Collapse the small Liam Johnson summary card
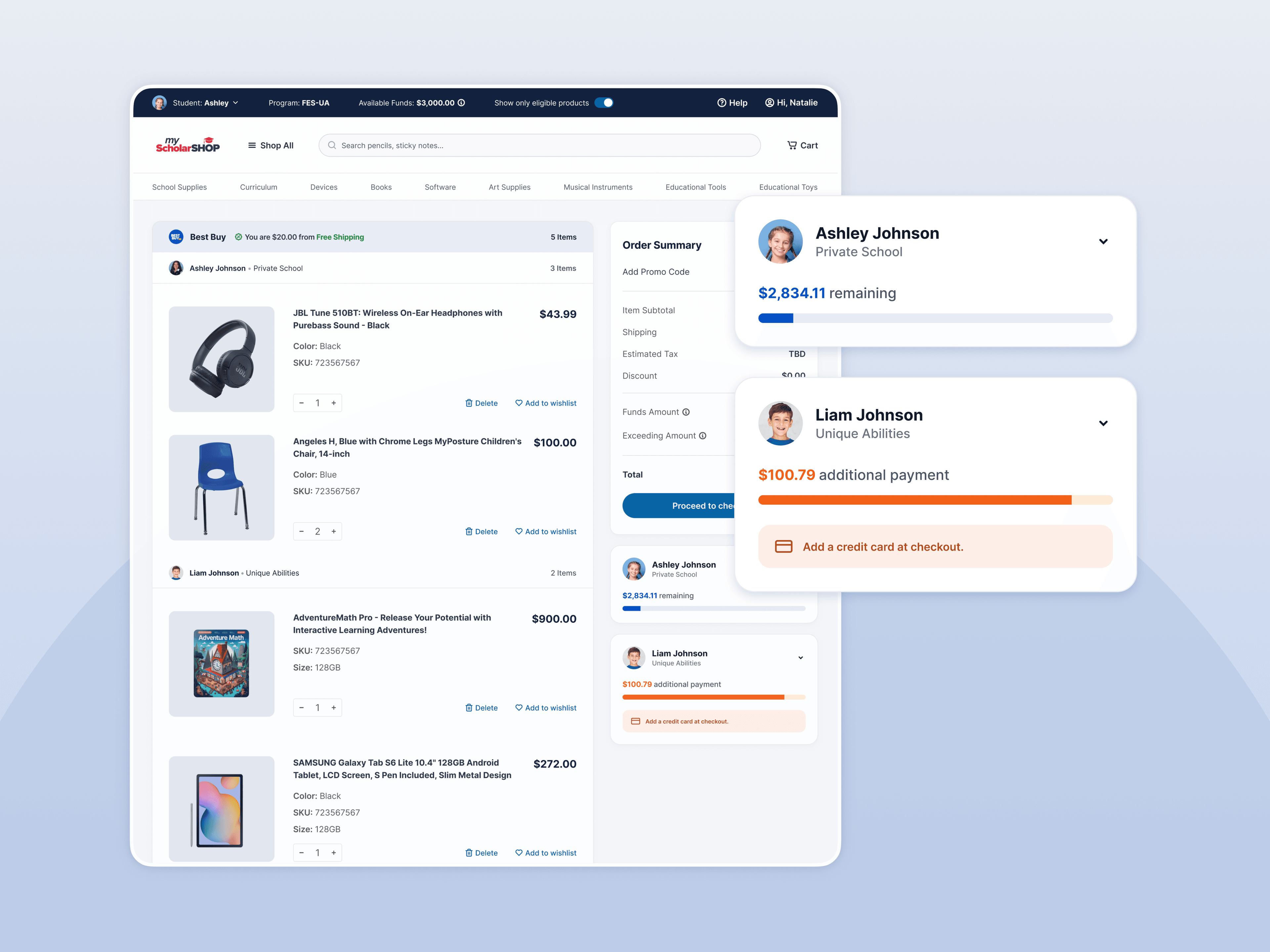The height and width of the screenshot is (952, 1270). point(800,657)
